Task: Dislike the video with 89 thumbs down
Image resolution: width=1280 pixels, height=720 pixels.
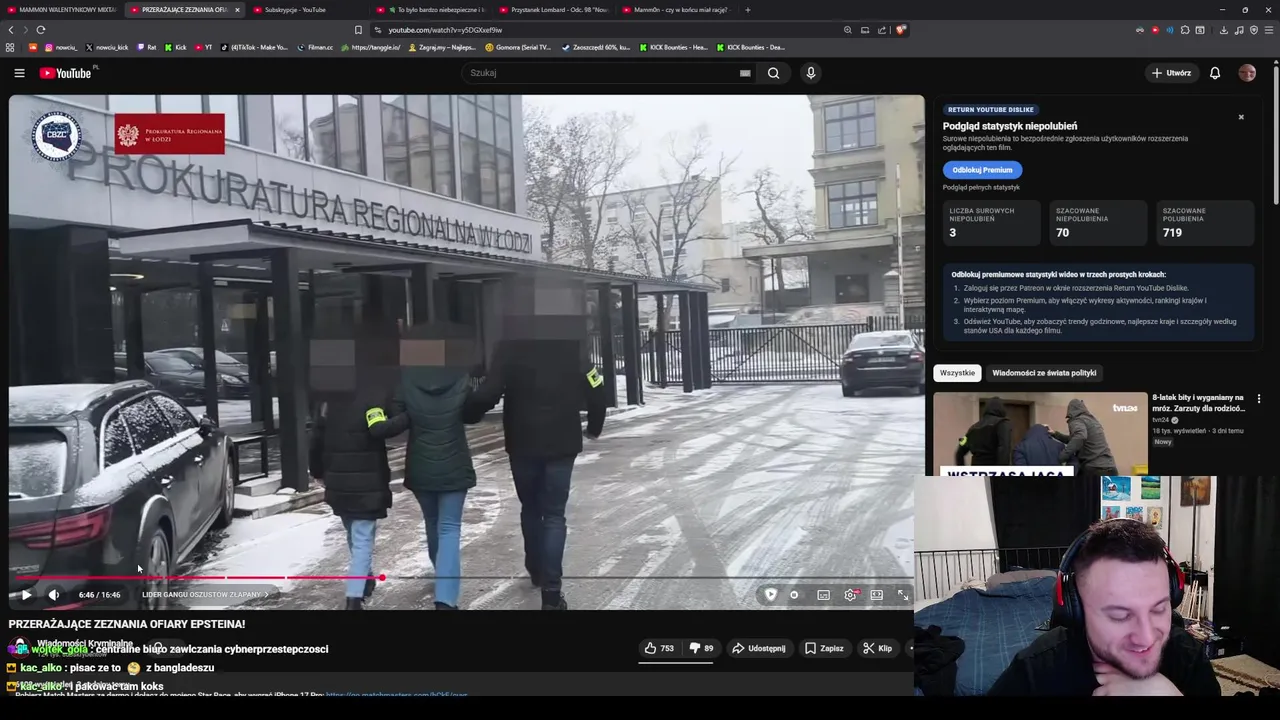Action: click(703, 648)
